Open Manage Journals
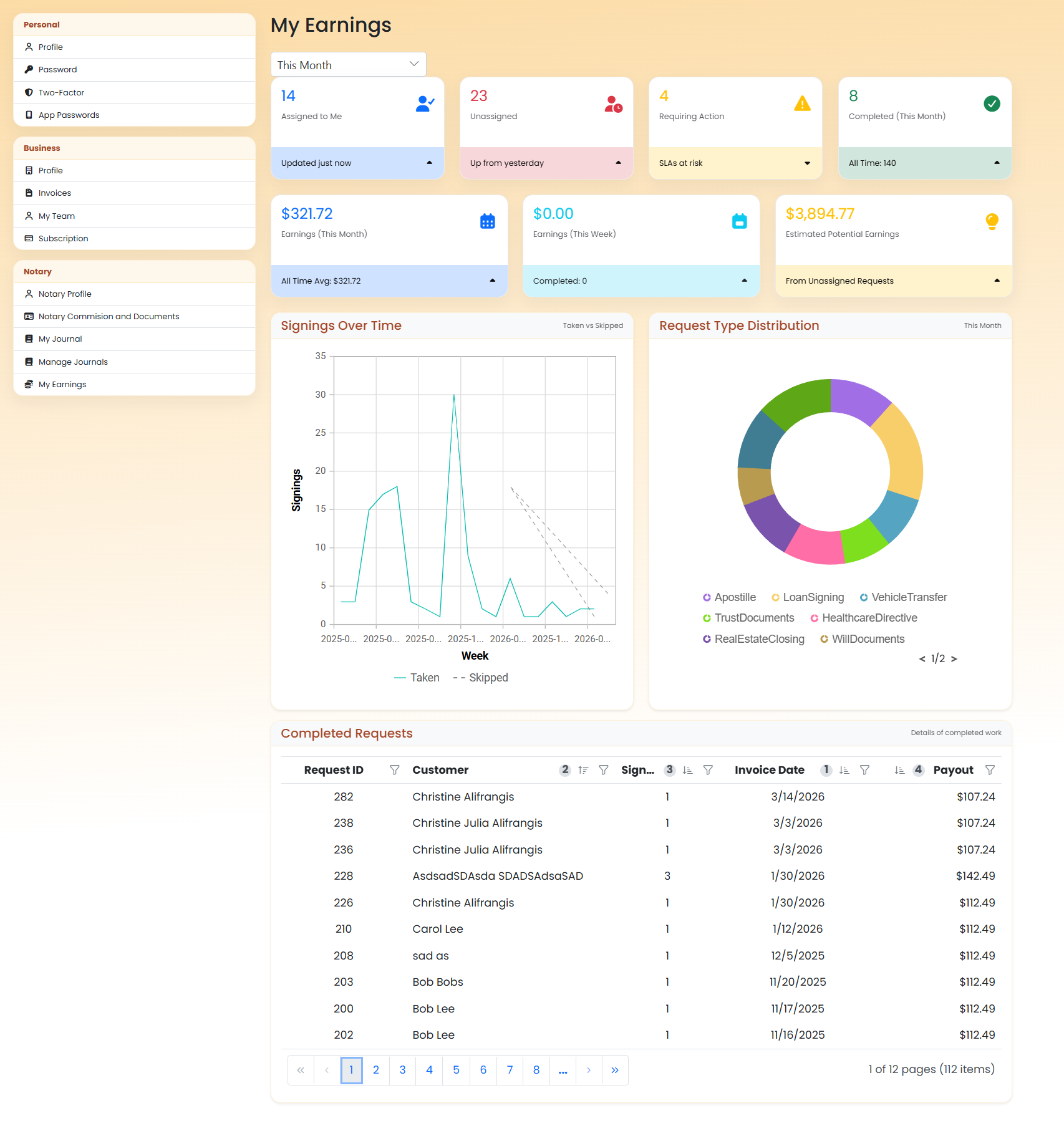The image size is (1064, 1131). coord(134,362)
